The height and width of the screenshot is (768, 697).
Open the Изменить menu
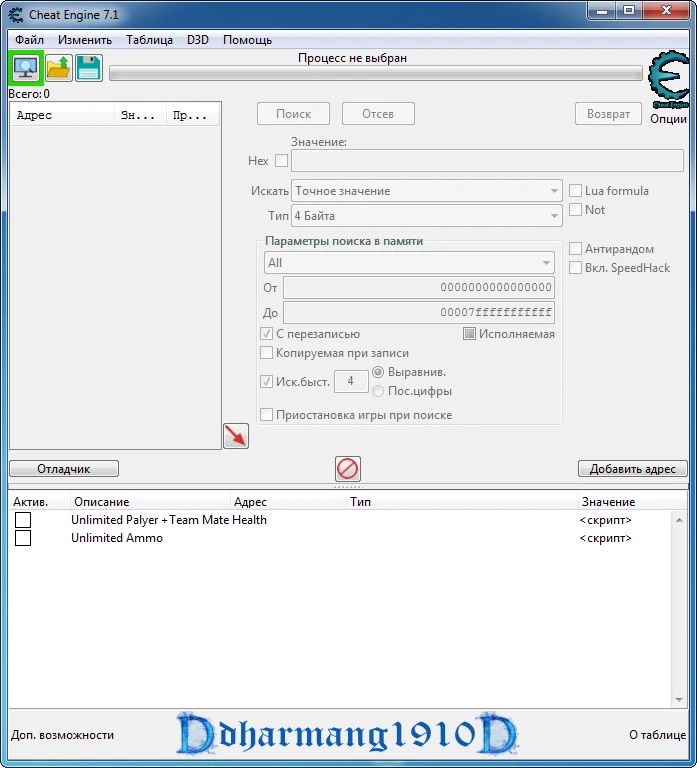pyautogui.click(x=85, y=40)
